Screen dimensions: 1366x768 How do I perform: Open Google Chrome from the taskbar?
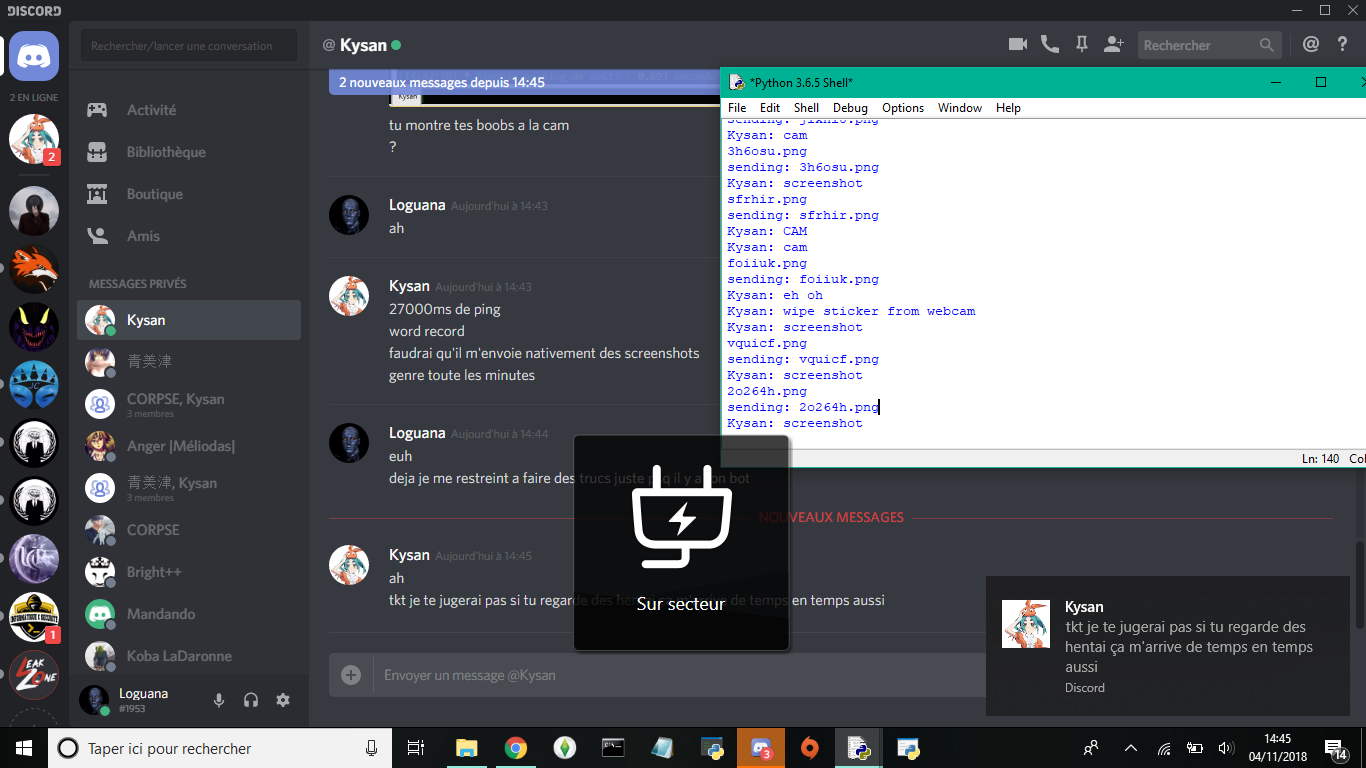coord(515,748)
